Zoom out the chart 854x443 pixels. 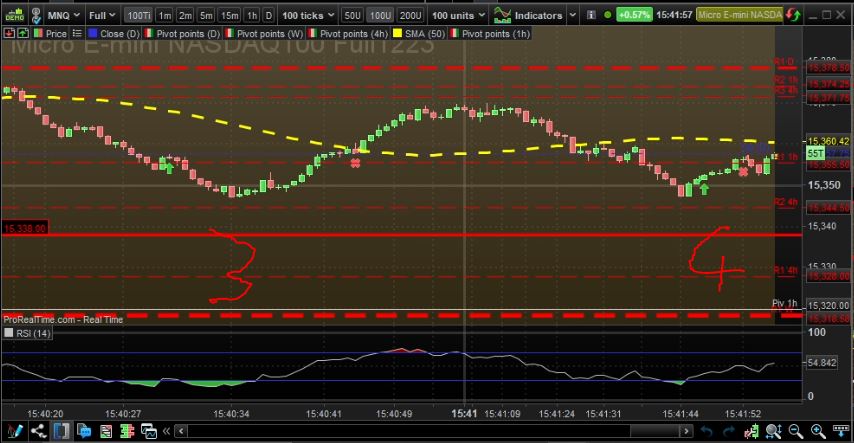pyautogui.click(x=796, y=432)
